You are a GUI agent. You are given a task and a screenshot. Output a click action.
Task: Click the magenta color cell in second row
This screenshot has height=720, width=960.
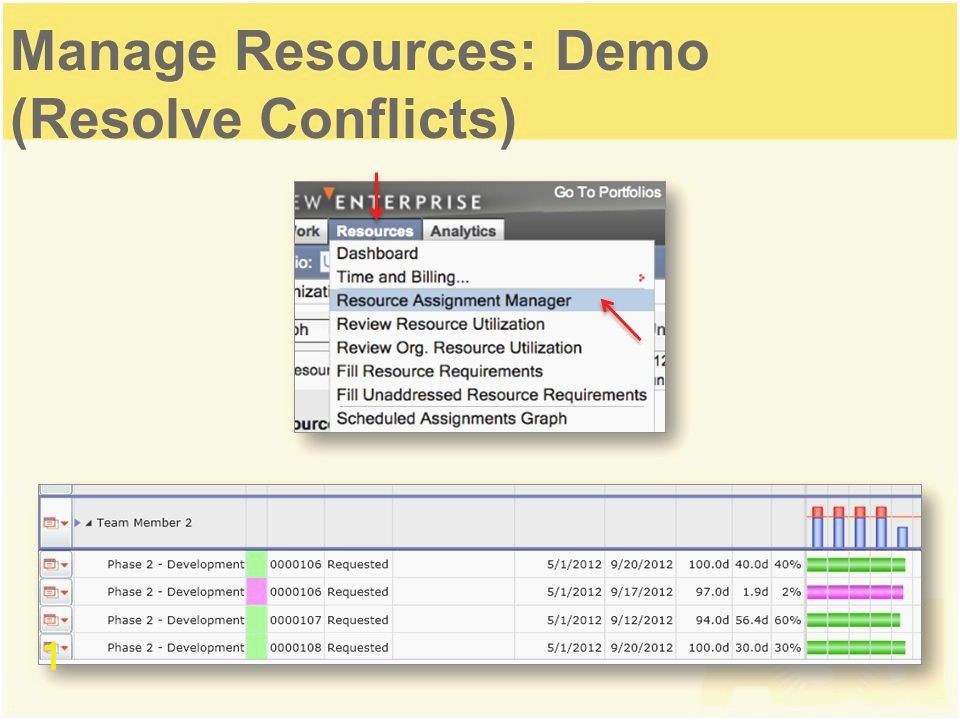click(256, 592)
